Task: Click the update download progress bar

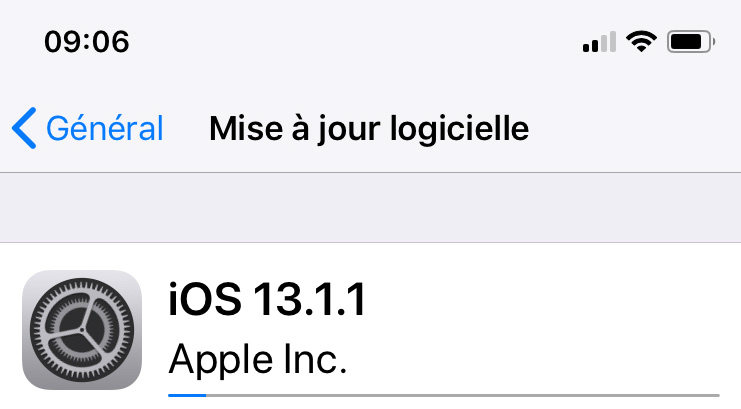Action: click(x=444, y=395)
